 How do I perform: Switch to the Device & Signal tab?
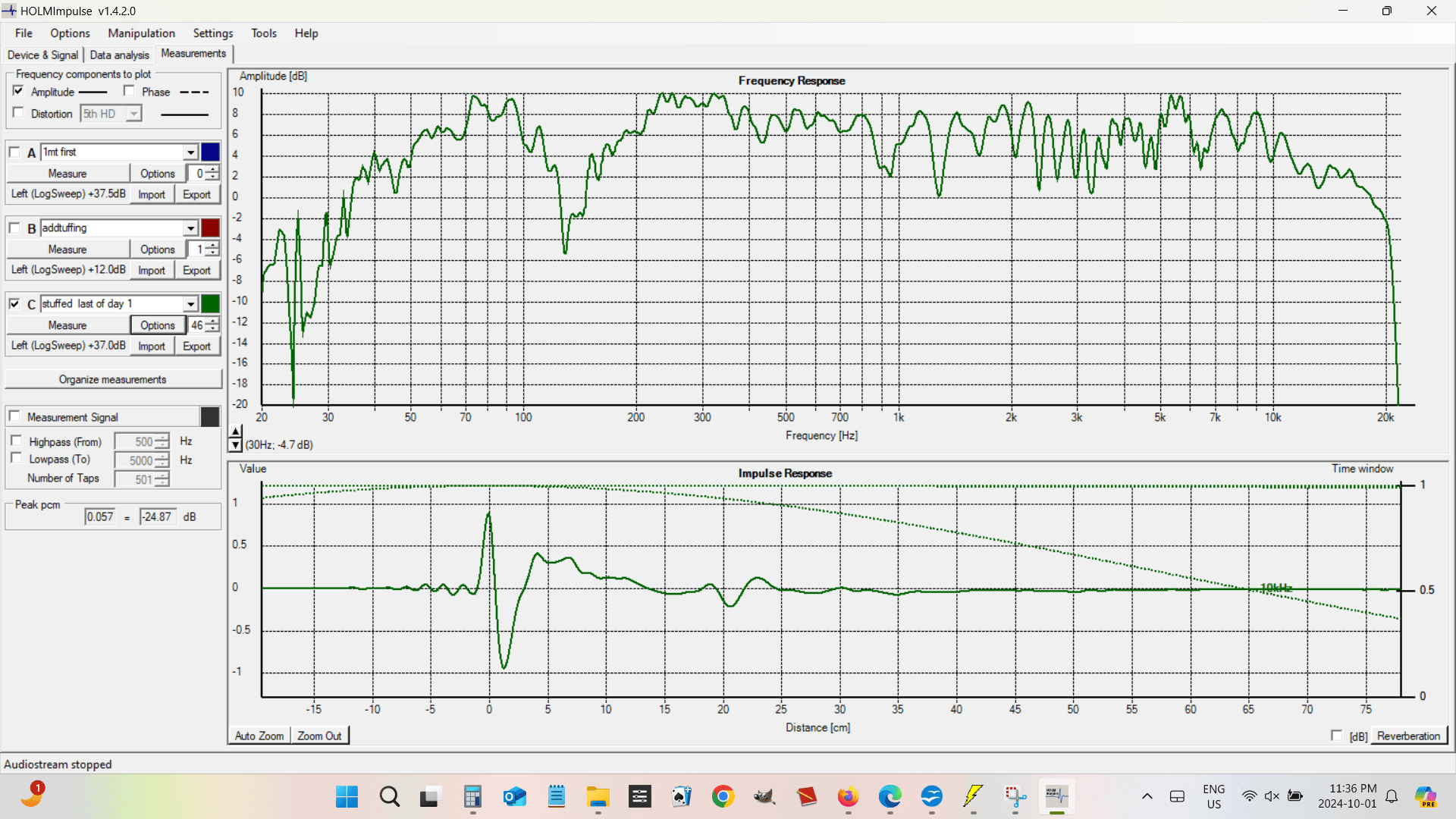(42, 55)
